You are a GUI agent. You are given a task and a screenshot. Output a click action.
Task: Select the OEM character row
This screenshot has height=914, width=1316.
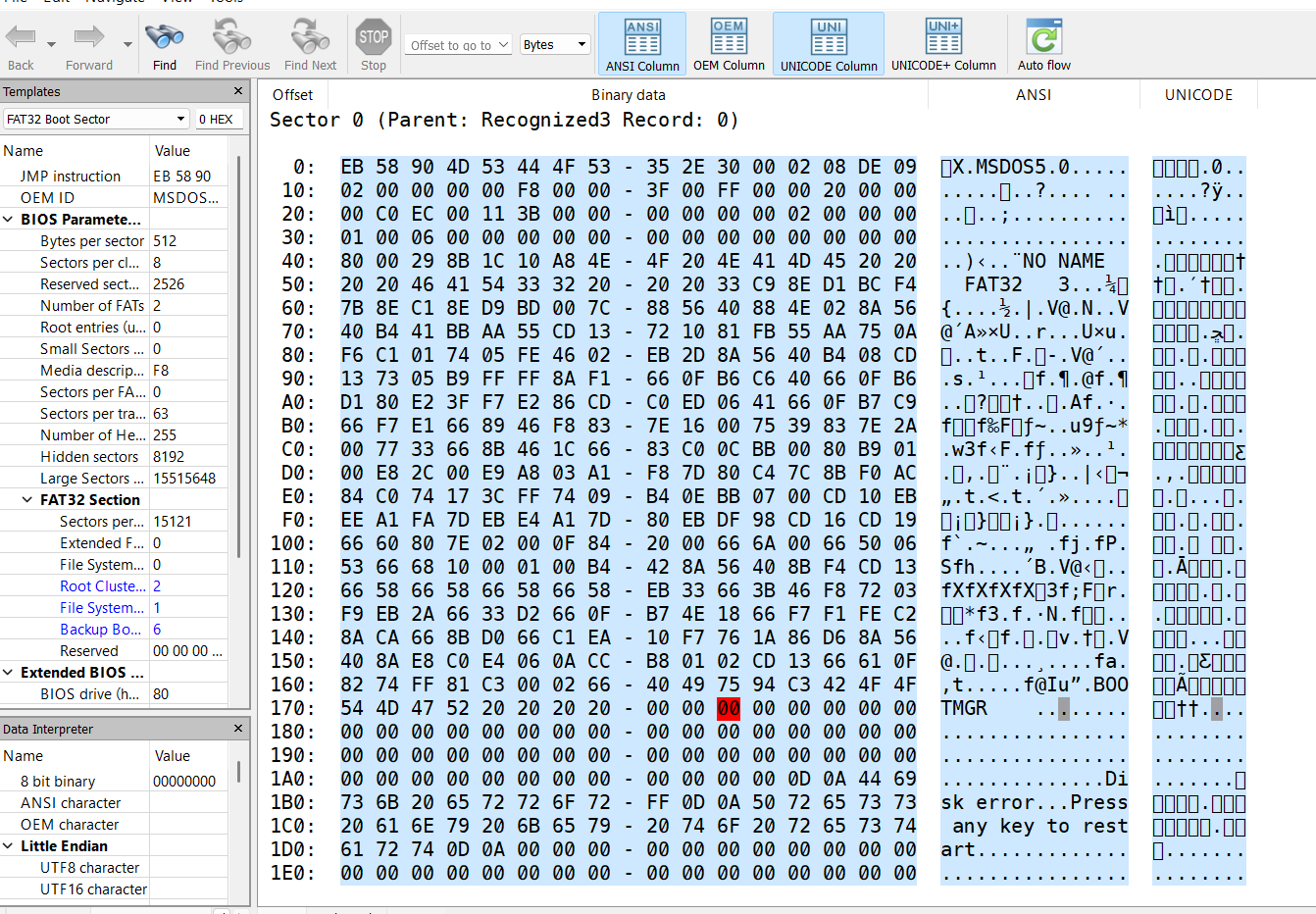[x=114, y=825]
